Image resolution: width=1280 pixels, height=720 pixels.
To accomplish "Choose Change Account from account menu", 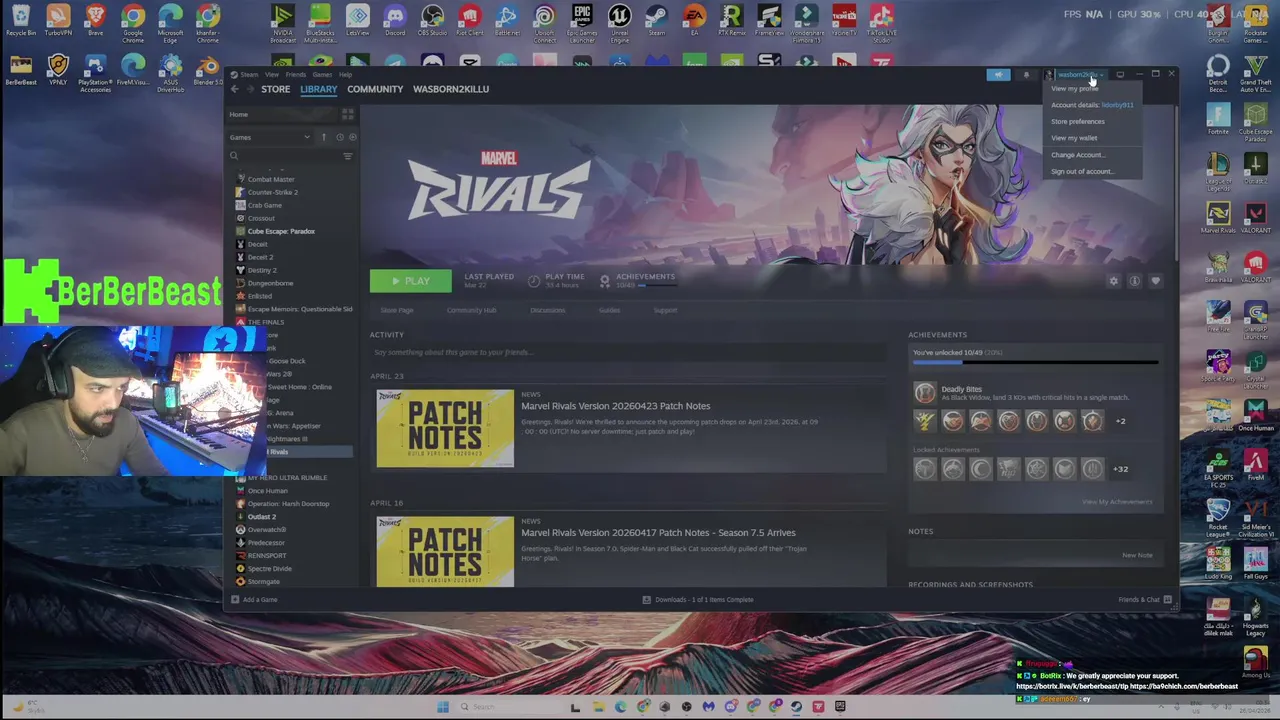I will pos(1078,155).
